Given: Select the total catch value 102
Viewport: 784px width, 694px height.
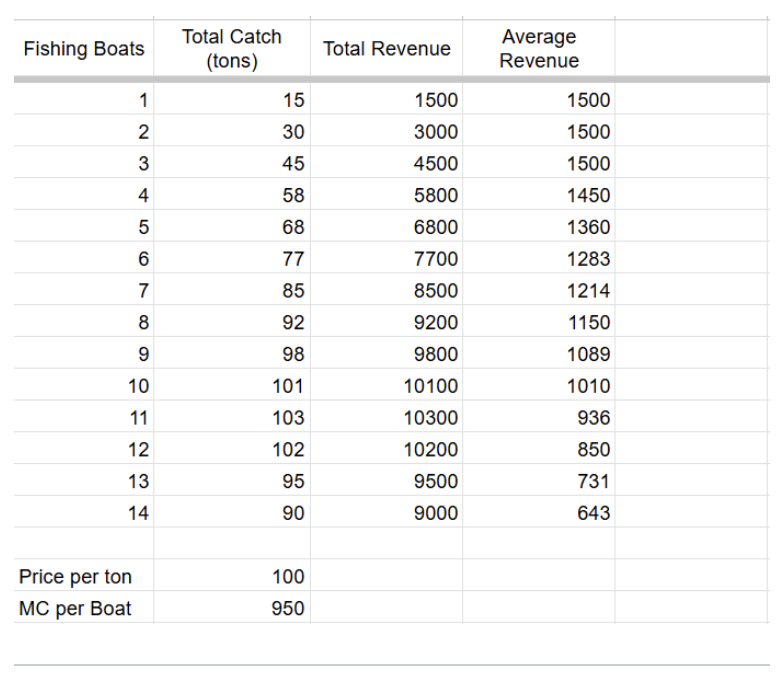Looking at the screenshot, I should click(x=232, y=448).
